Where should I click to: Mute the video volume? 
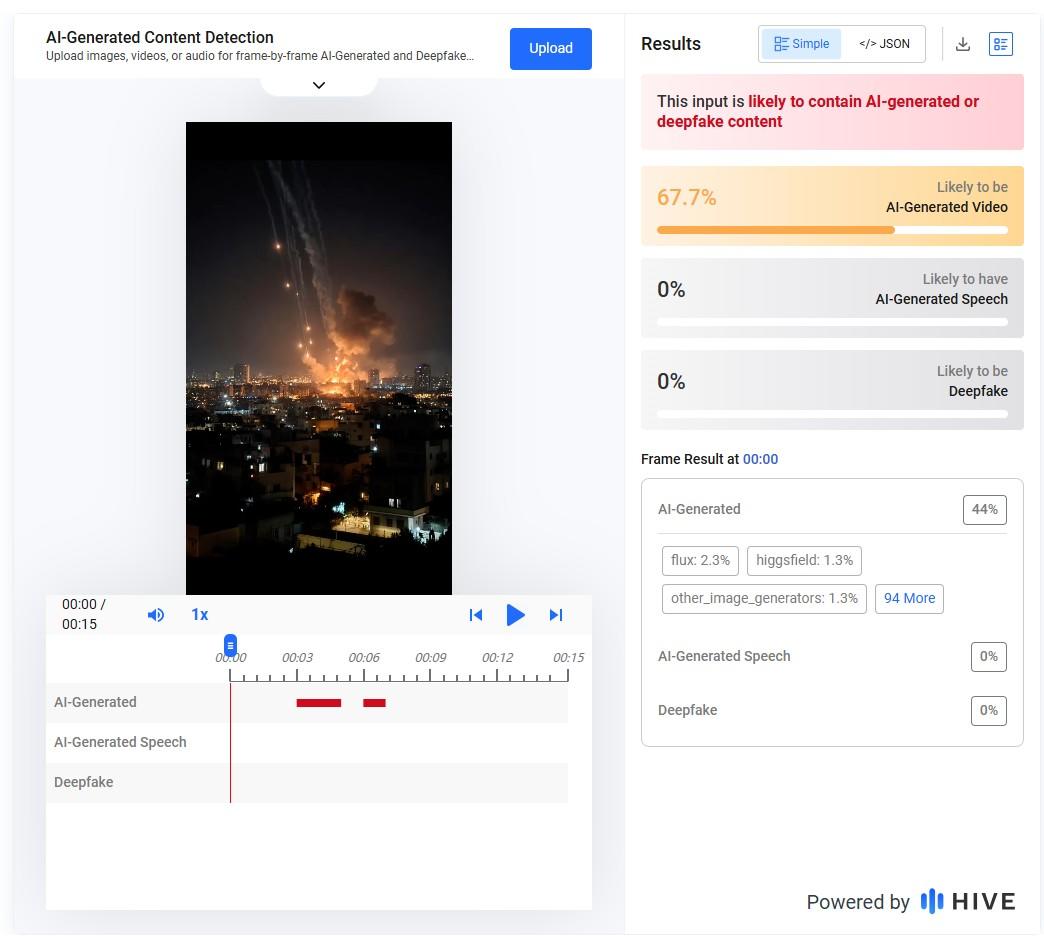coord(156,615)
